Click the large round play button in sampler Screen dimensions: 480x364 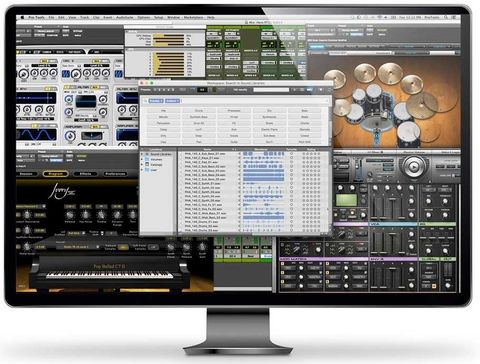point(414,167)
